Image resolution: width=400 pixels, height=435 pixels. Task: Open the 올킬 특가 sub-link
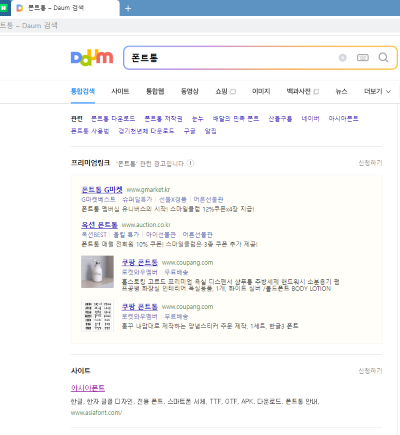tap(126, 235)
